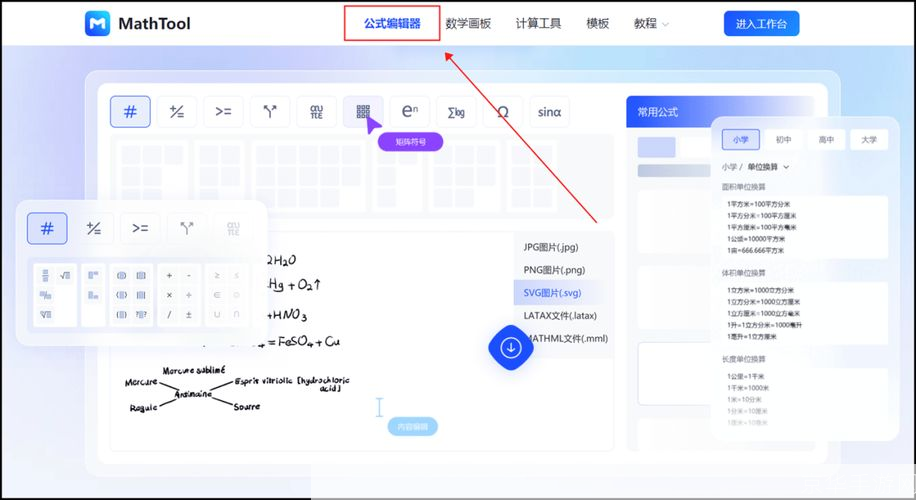Image resolution: width=916 pixels, height=500 pixels.
Task: Insert the plus sign from the floating panel
Action: click(169, 276)
